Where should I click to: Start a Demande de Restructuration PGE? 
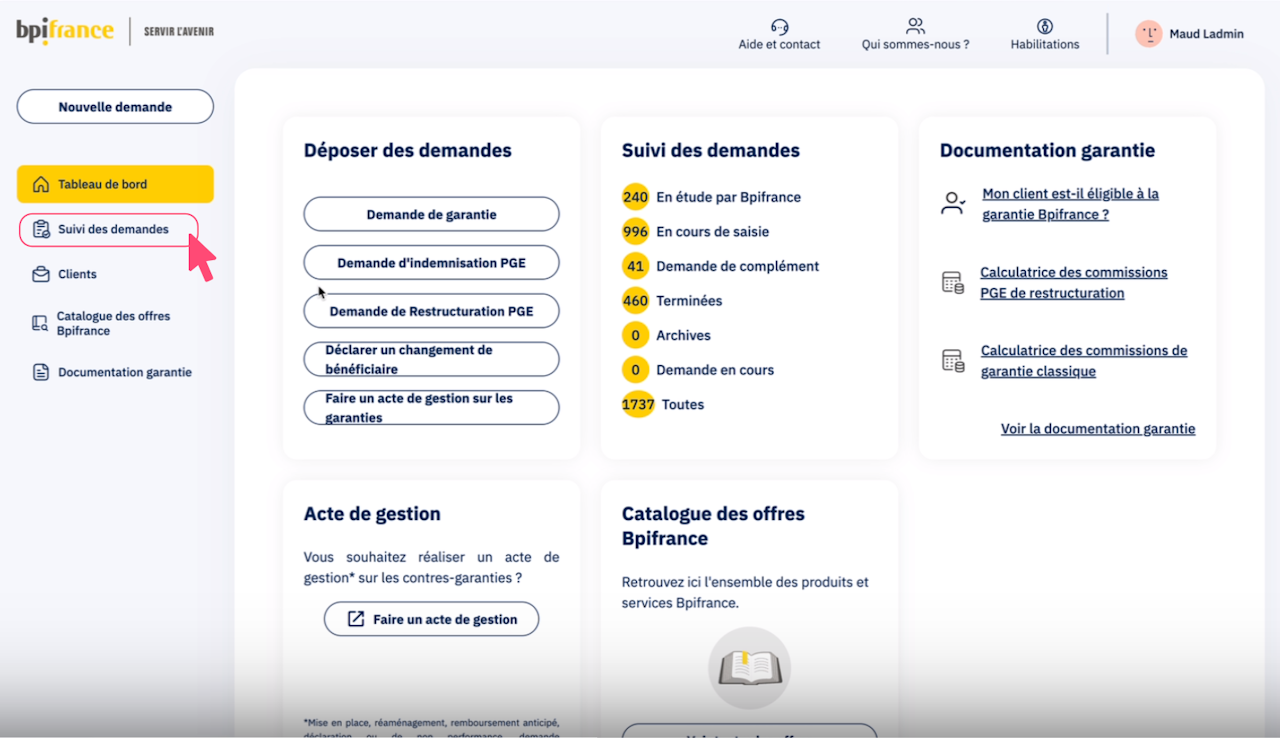(x=431, y=311)
